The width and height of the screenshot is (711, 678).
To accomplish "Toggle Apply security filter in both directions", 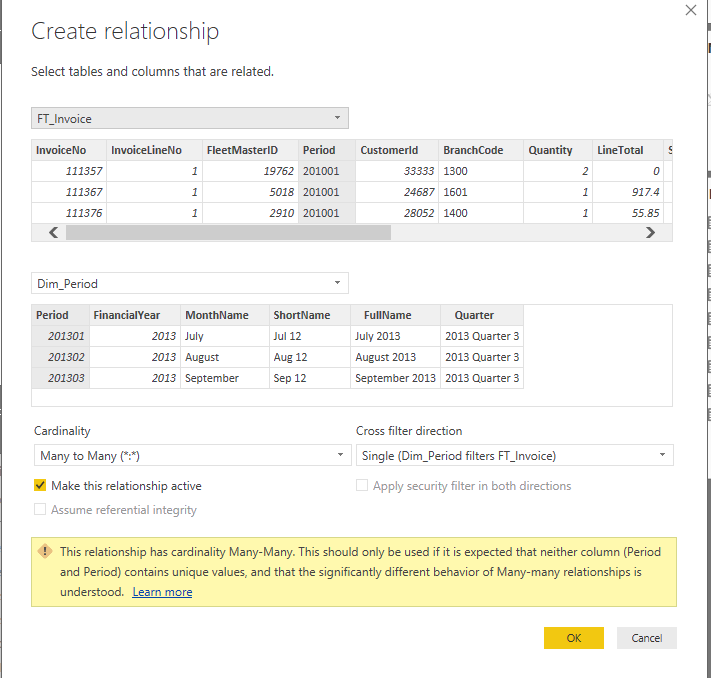I will 362,485.
